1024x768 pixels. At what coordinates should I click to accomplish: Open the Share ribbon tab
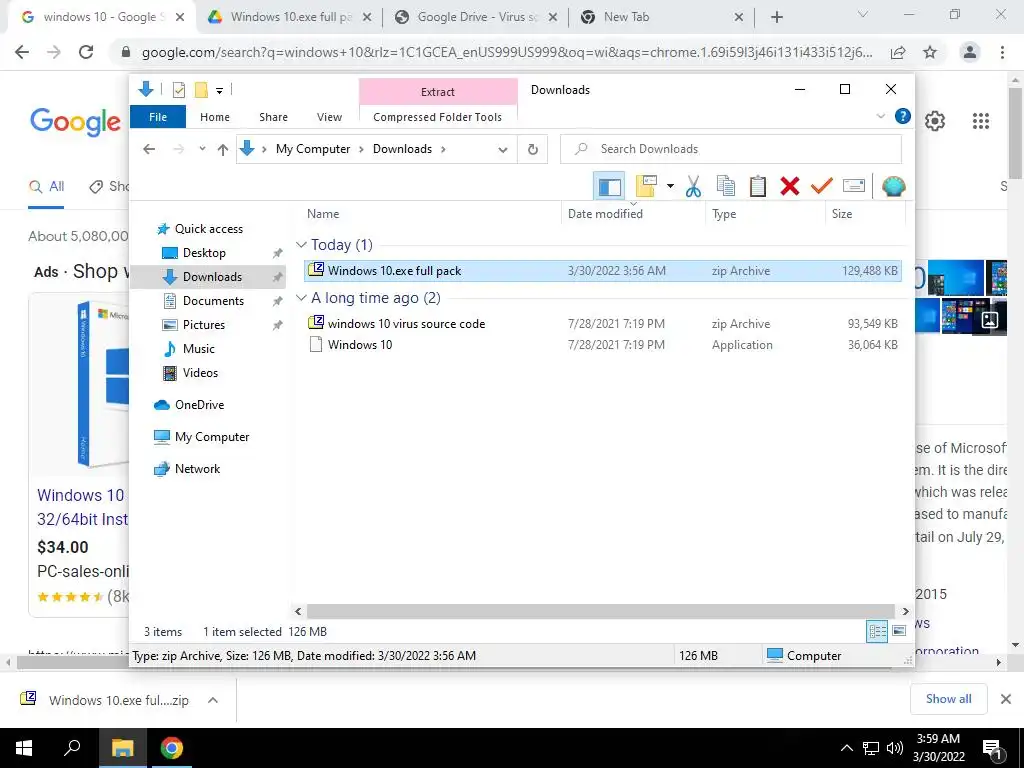coord(273,117)
